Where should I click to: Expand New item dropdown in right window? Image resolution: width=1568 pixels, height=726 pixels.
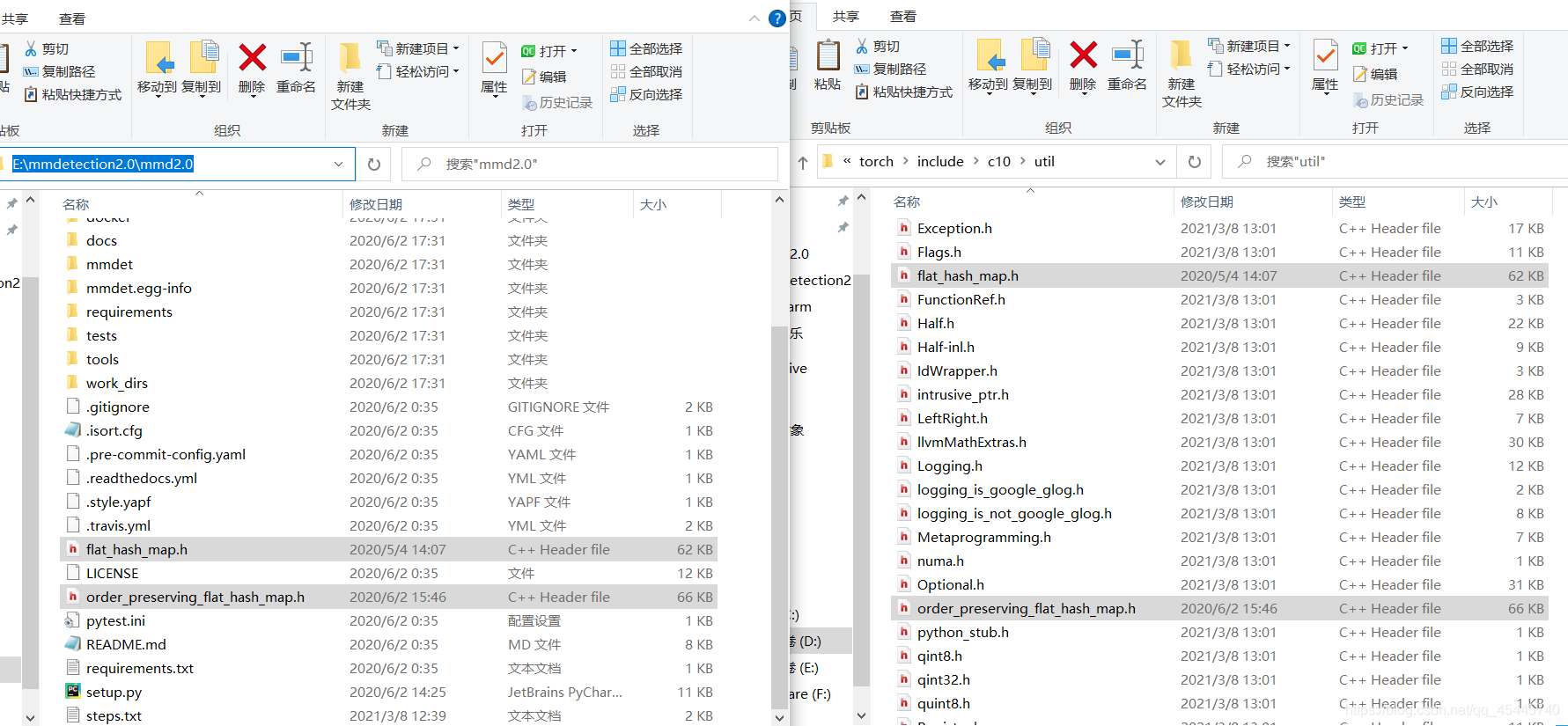tap(1287, 46)
